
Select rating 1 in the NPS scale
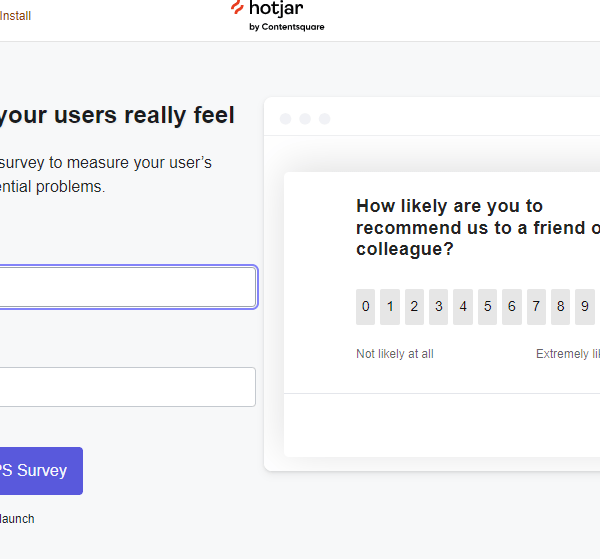390,307
